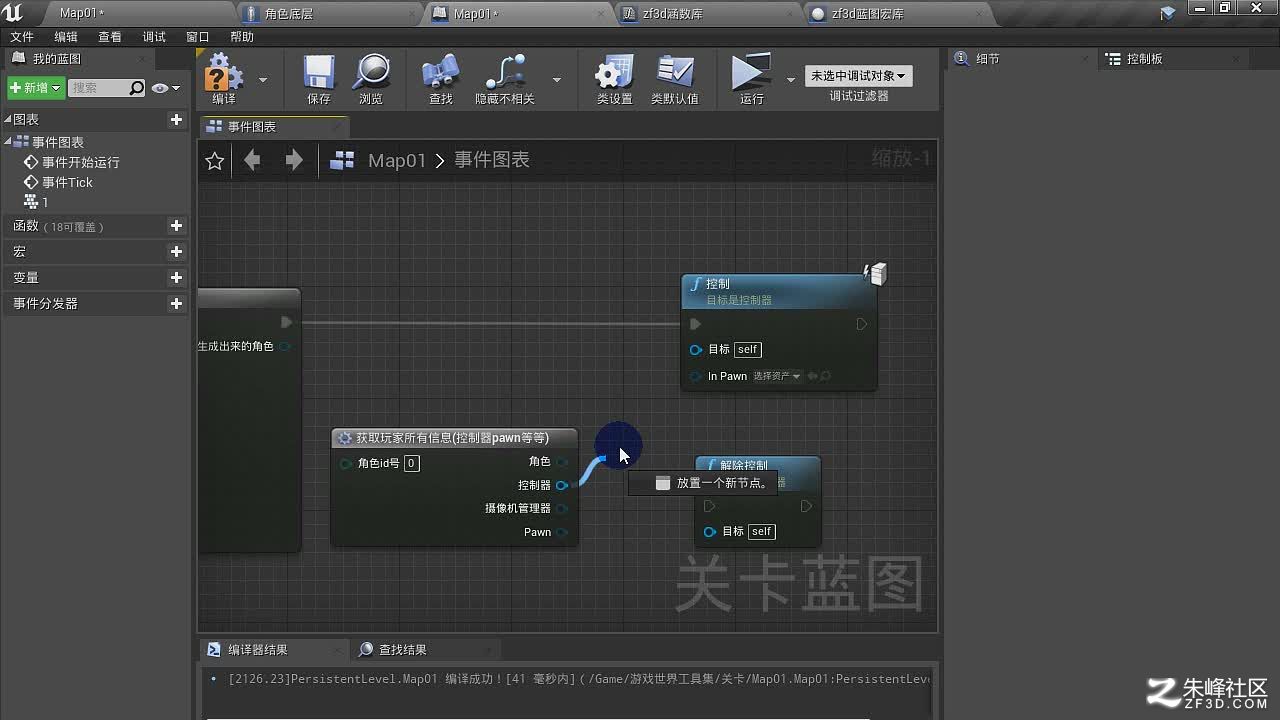Click the Unreal Engine logo icon
Image resolution: width=1280 pixels, height=720 pixels.
tap(13, 12)
